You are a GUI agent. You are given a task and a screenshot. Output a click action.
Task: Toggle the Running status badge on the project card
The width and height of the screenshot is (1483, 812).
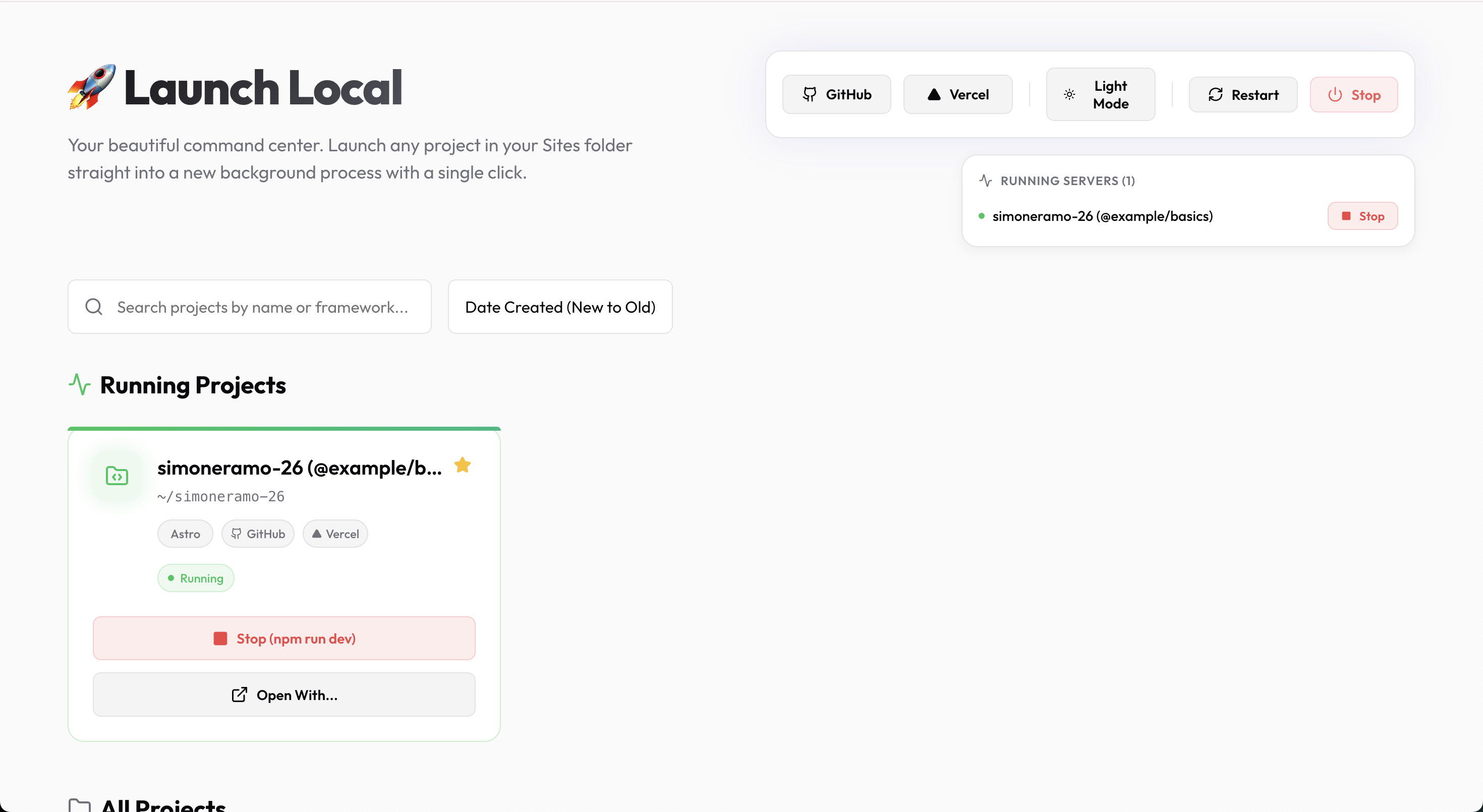point(196,578)
